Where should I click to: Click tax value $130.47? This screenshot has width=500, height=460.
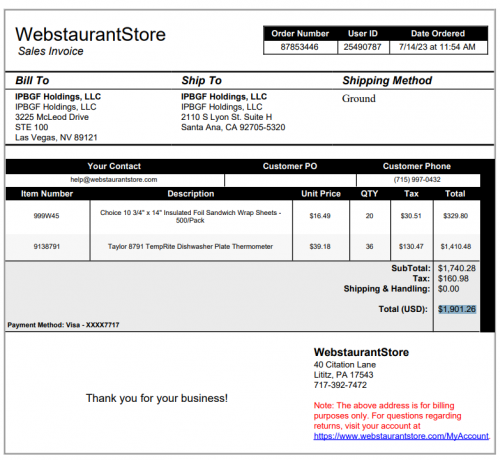[x=411, y=247]
